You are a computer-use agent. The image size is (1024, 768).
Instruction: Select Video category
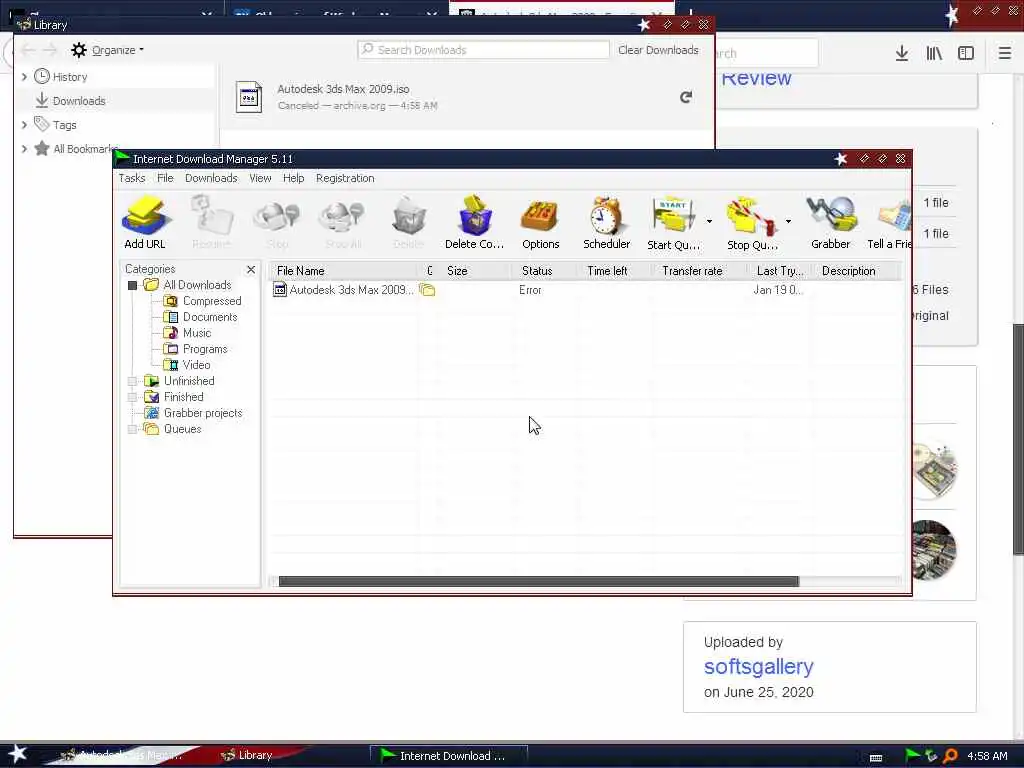coord(187,365)
